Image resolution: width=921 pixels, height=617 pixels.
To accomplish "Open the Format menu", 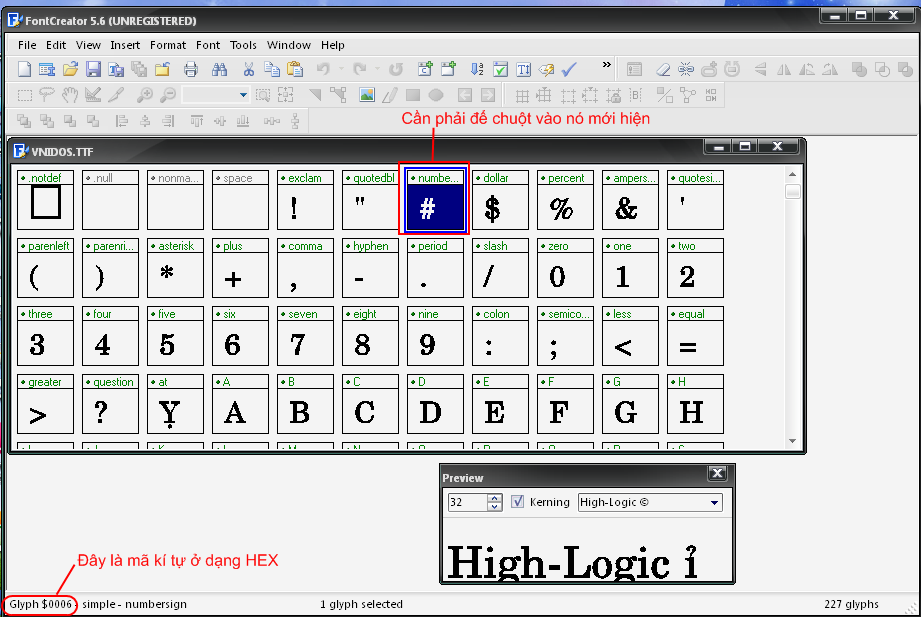I will [168, 45].
